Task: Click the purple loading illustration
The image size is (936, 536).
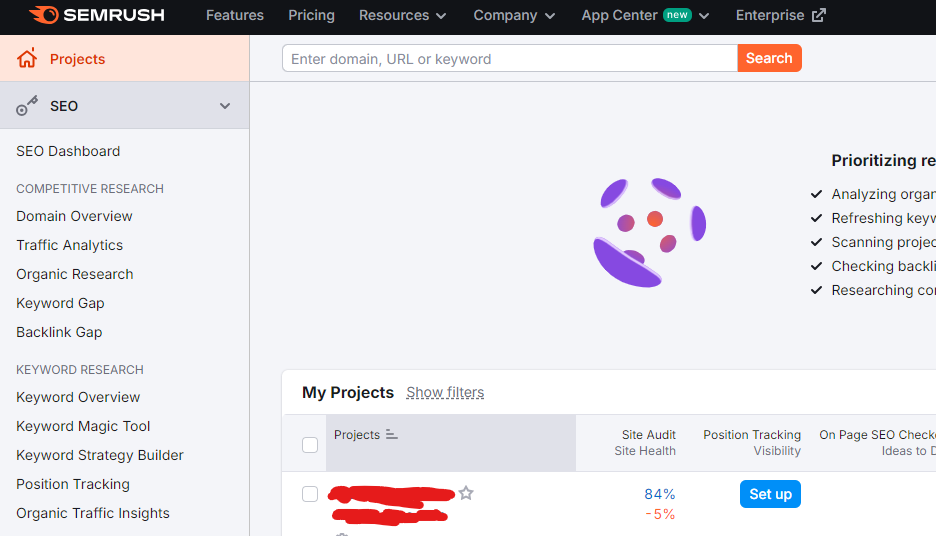Action: pyautogui.click(x=650, y=232)
